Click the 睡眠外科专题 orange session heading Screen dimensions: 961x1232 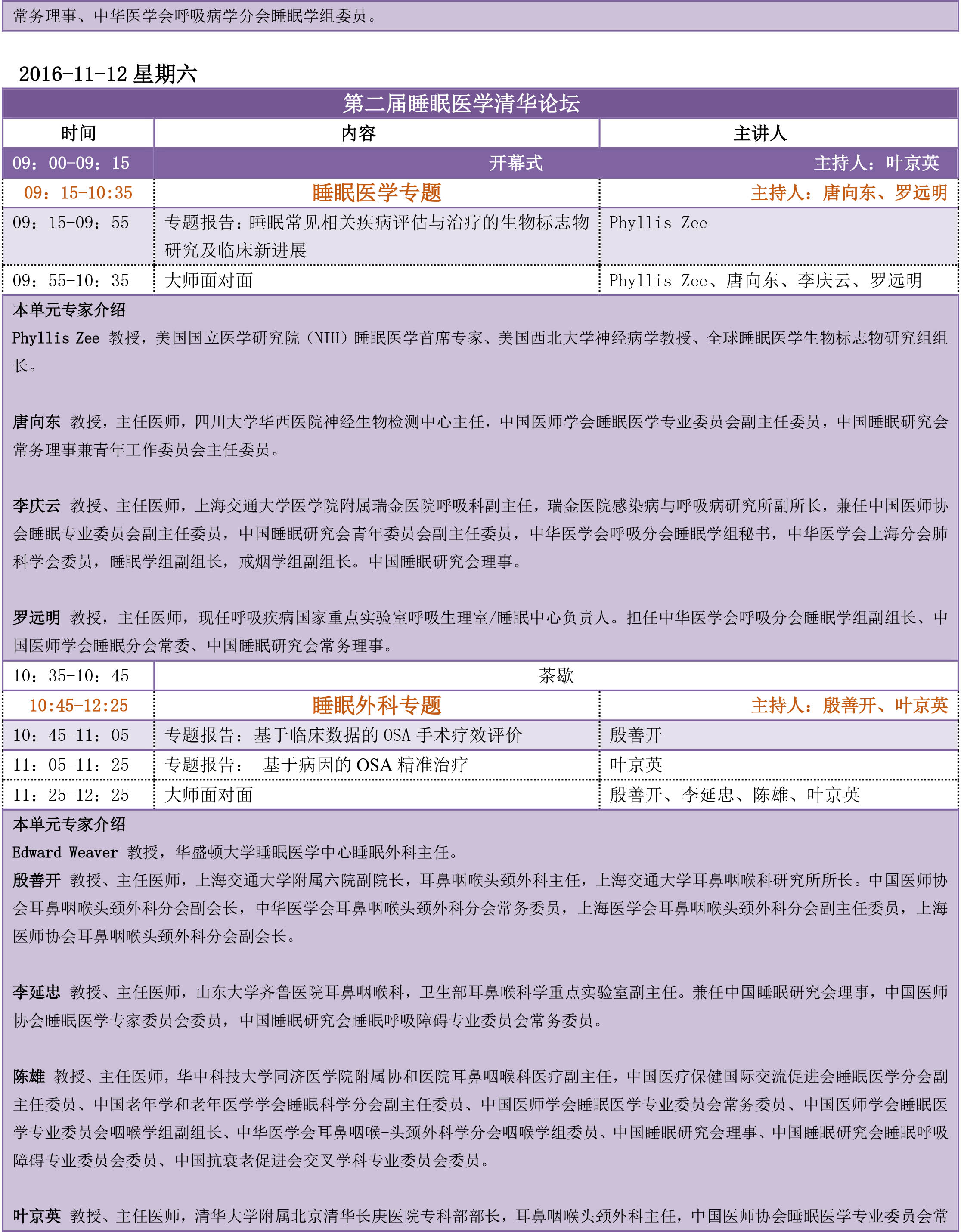[x=376, y=706]
